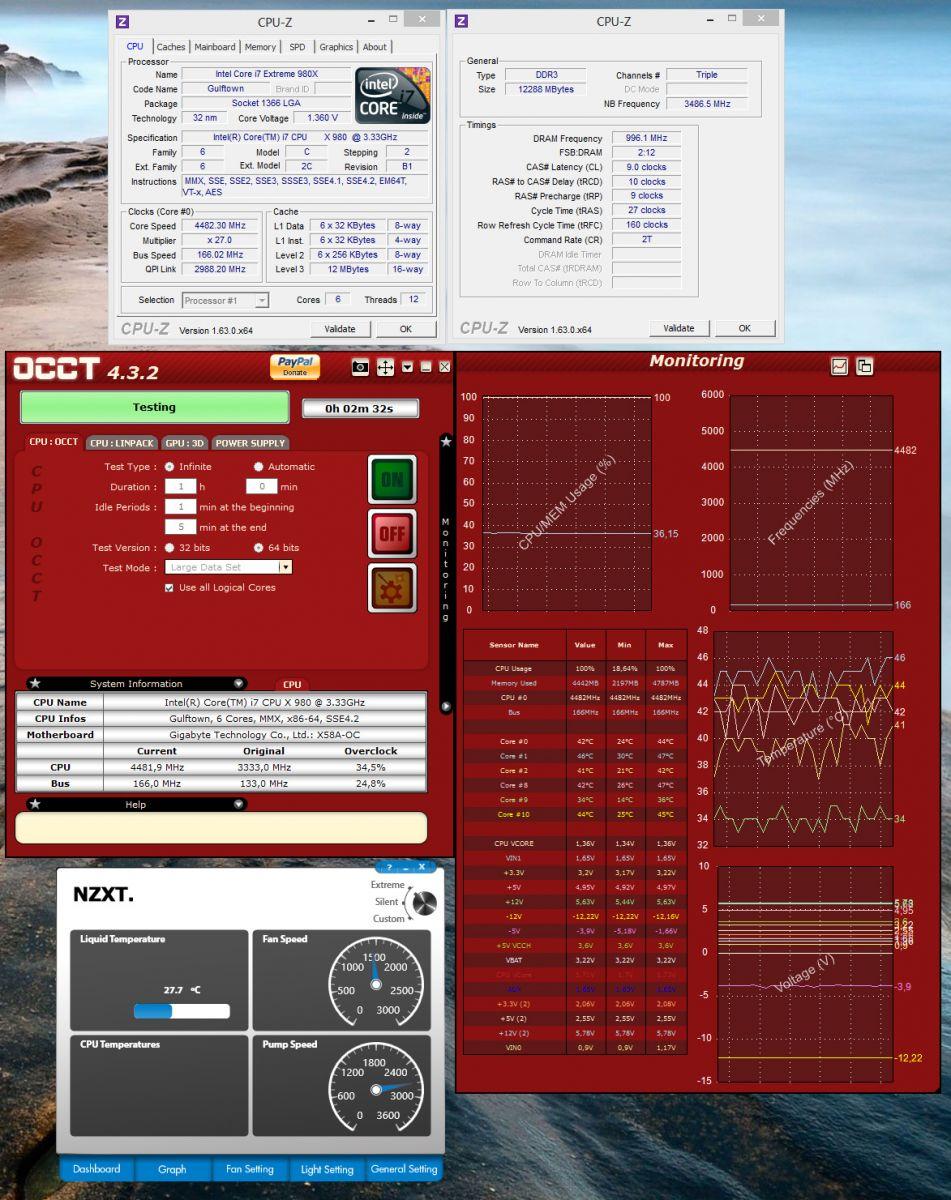Select the CPU : OCCT tab

[x=54, y=442]
